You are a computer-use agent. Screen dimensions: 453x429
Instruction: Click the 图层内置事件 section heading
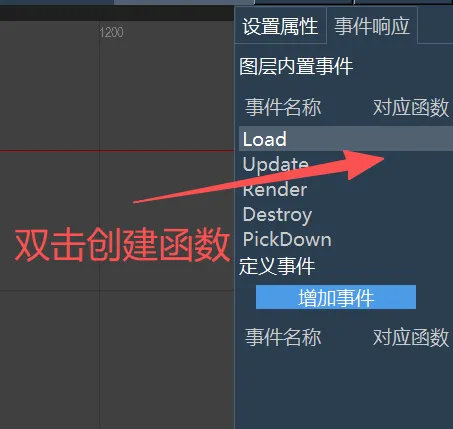[x=296, y=66]
